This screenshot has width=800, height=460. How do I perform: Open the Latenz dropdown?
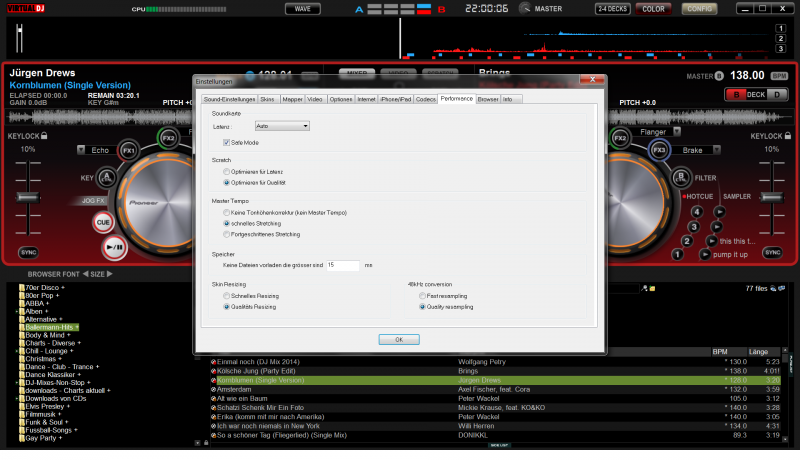[282, 126]
